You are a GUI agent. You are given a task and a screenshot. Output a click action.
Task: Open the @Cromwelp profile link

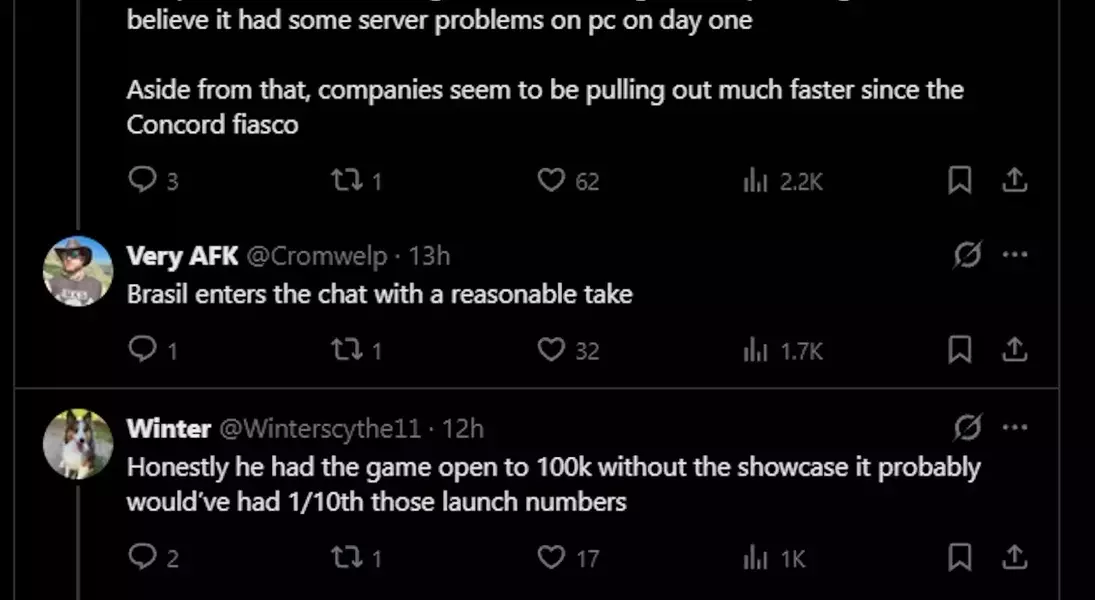[316, 256]
